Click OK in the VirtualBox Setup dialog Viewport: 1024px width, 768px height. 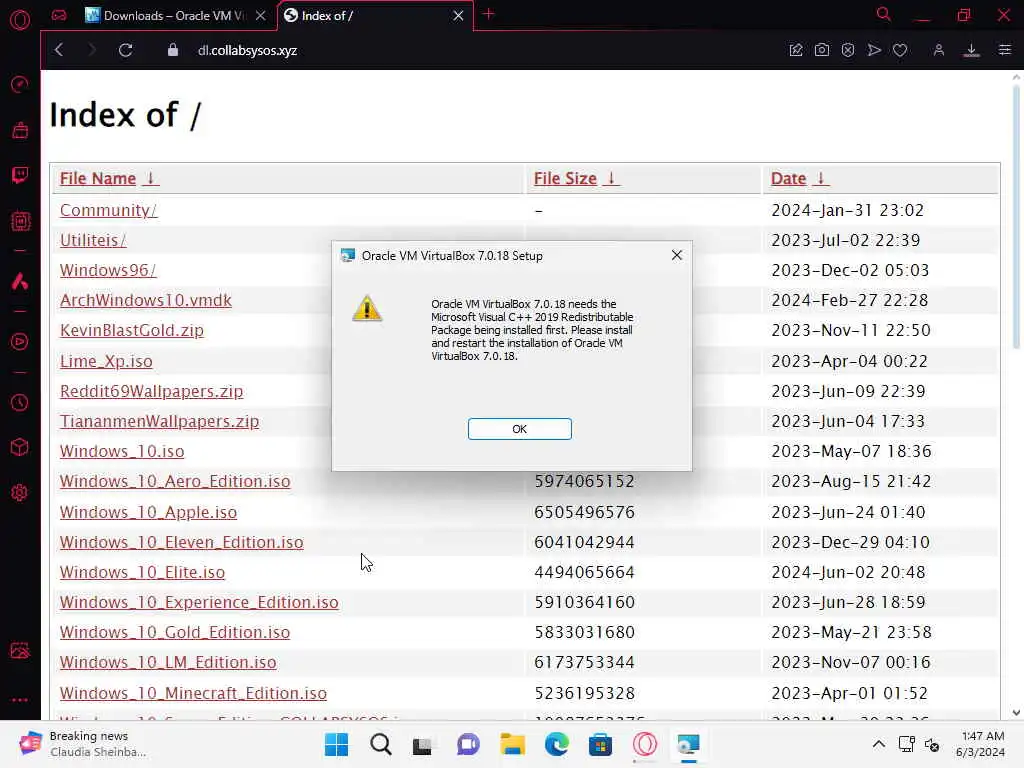pyautogui.click(x=519, y=429)
